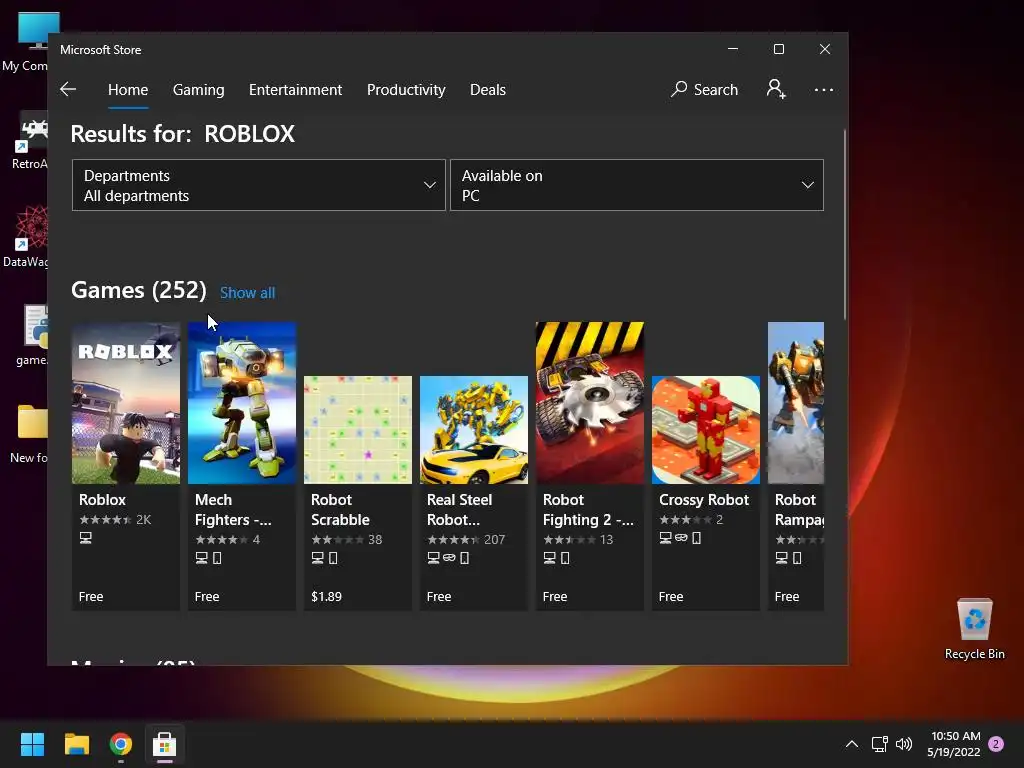Screen dimensions: 1024x768
Task: Click the network tray icon
Action: pos(879,744)
